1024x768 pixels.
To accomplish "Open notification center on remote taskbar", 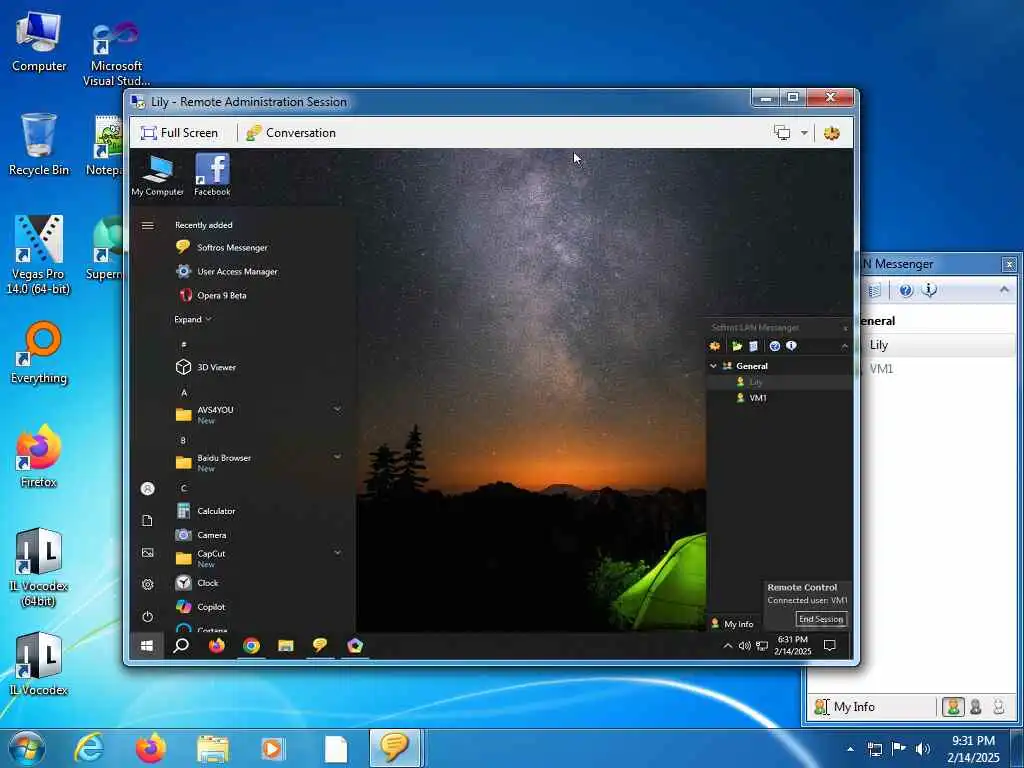I will point(830,646).
